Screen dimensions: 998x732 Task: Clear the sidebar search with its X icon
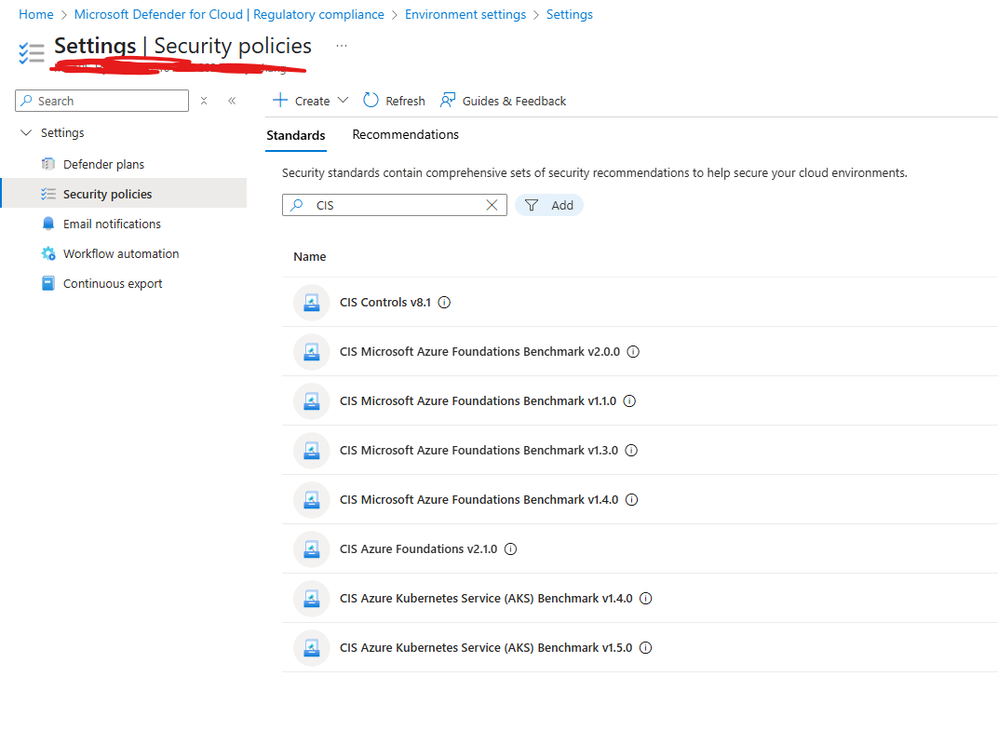[x=204, y=101]
